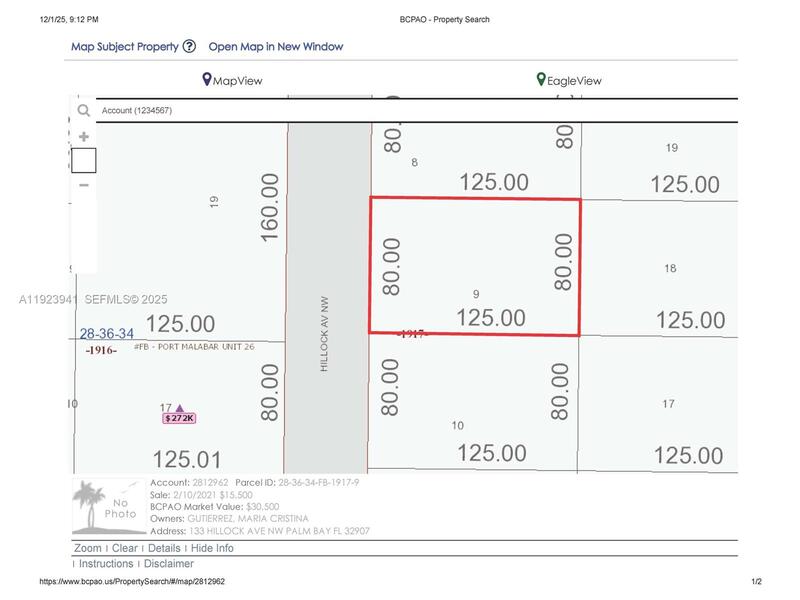
Task: Switch to the MapView tab
Action: coord(238,81)
